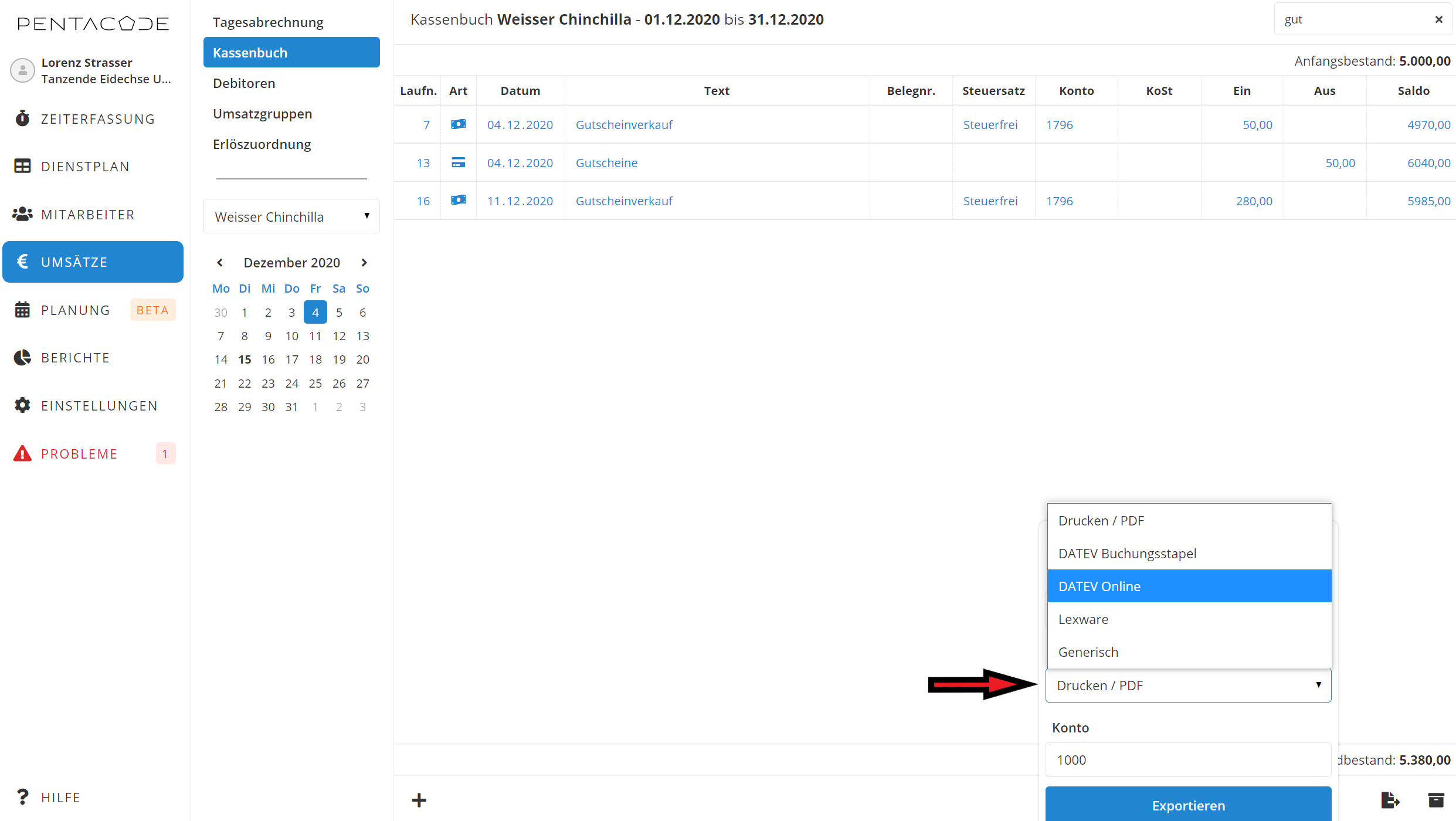Click the Konto input field with 1000

coord(1187,759)
